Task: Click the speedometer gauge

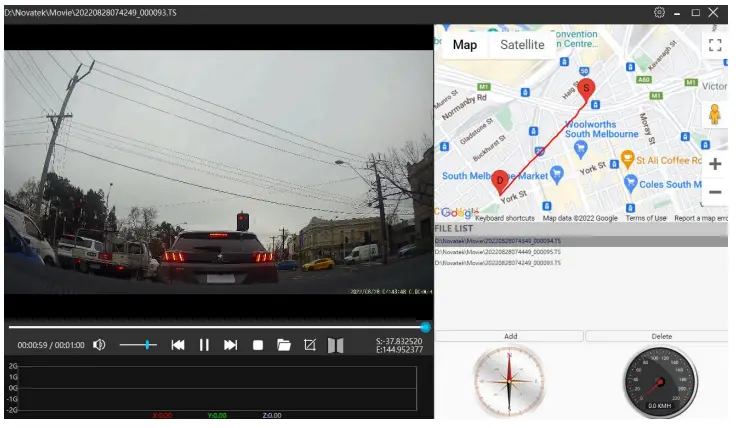Action: (660, 382)
